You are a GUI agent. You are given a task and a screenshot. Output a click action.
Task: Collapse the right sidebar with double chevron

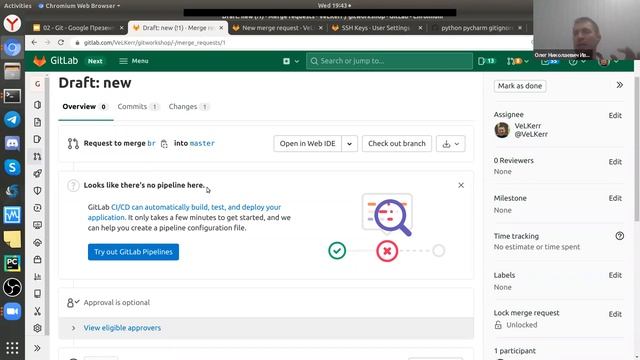[620, 85]
